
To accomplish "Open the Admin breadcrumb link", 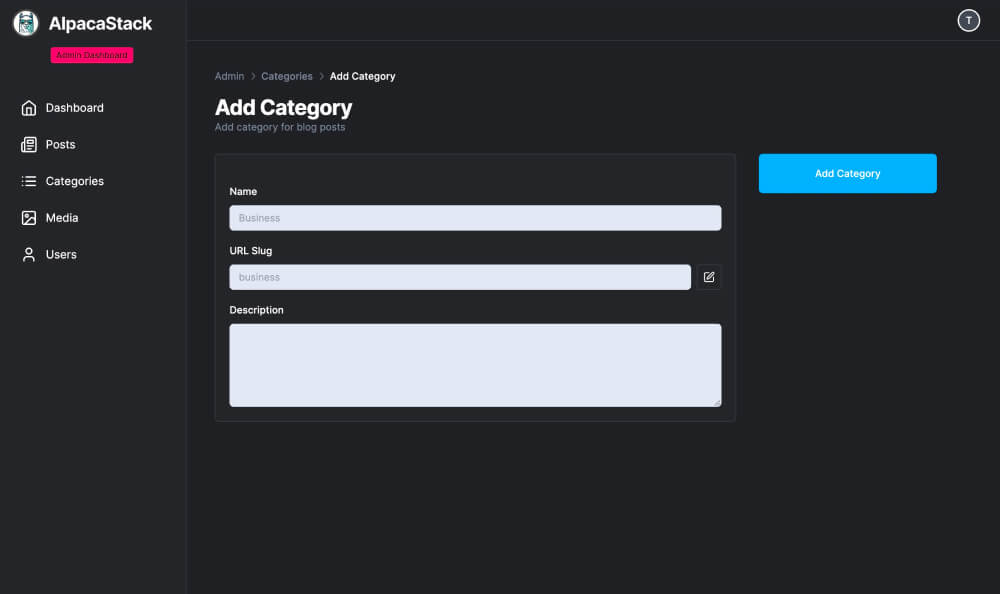I will 229,76.
